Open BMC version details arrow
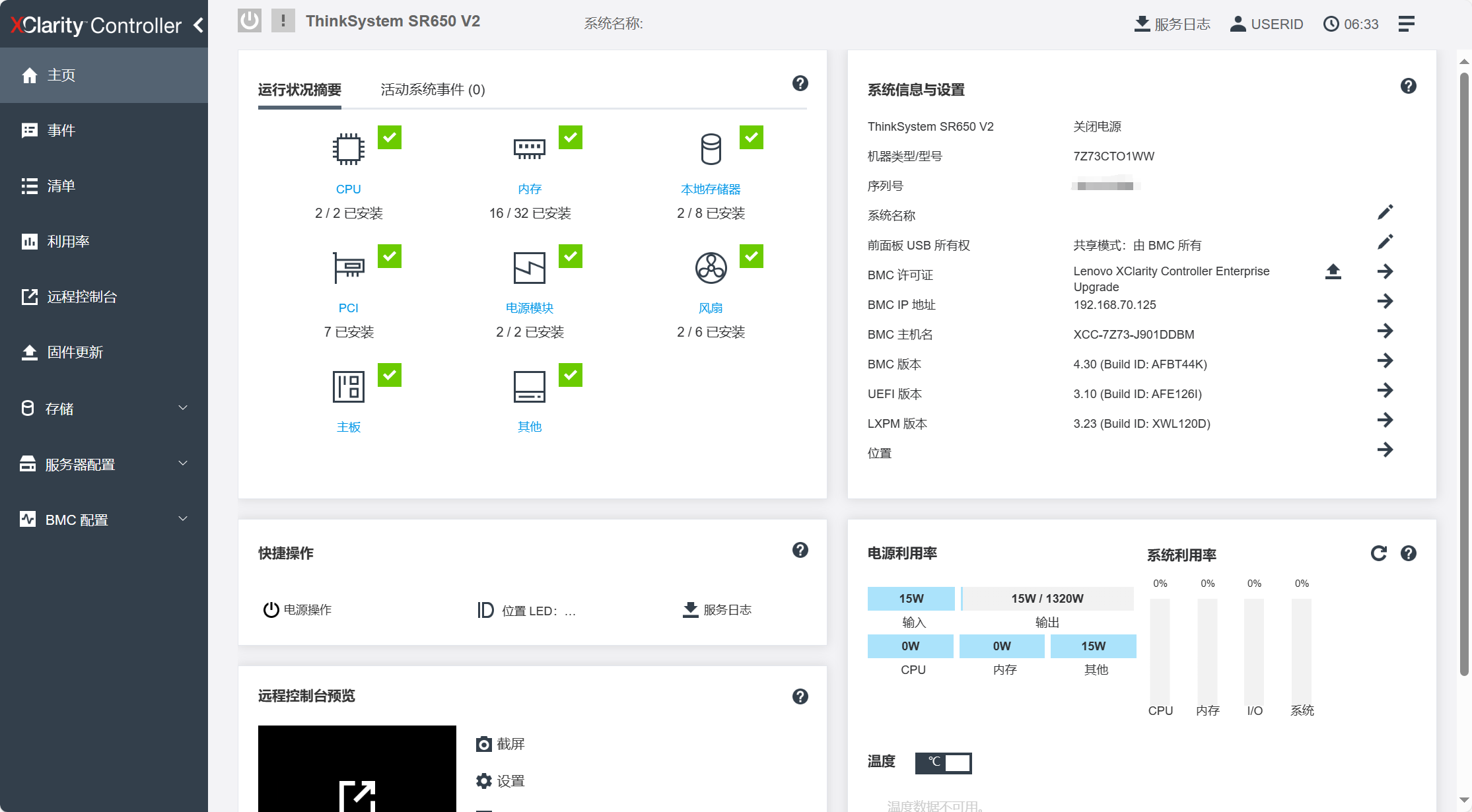This screenshot has width=1472, height=812. coord(1385,360)
